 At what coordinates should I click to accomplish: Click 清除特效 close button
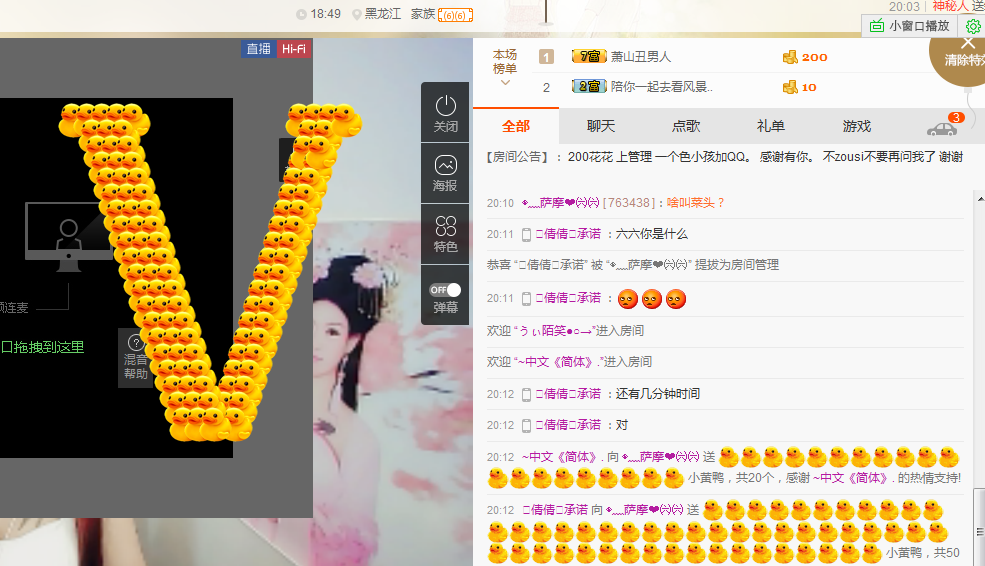coord(967,43)
